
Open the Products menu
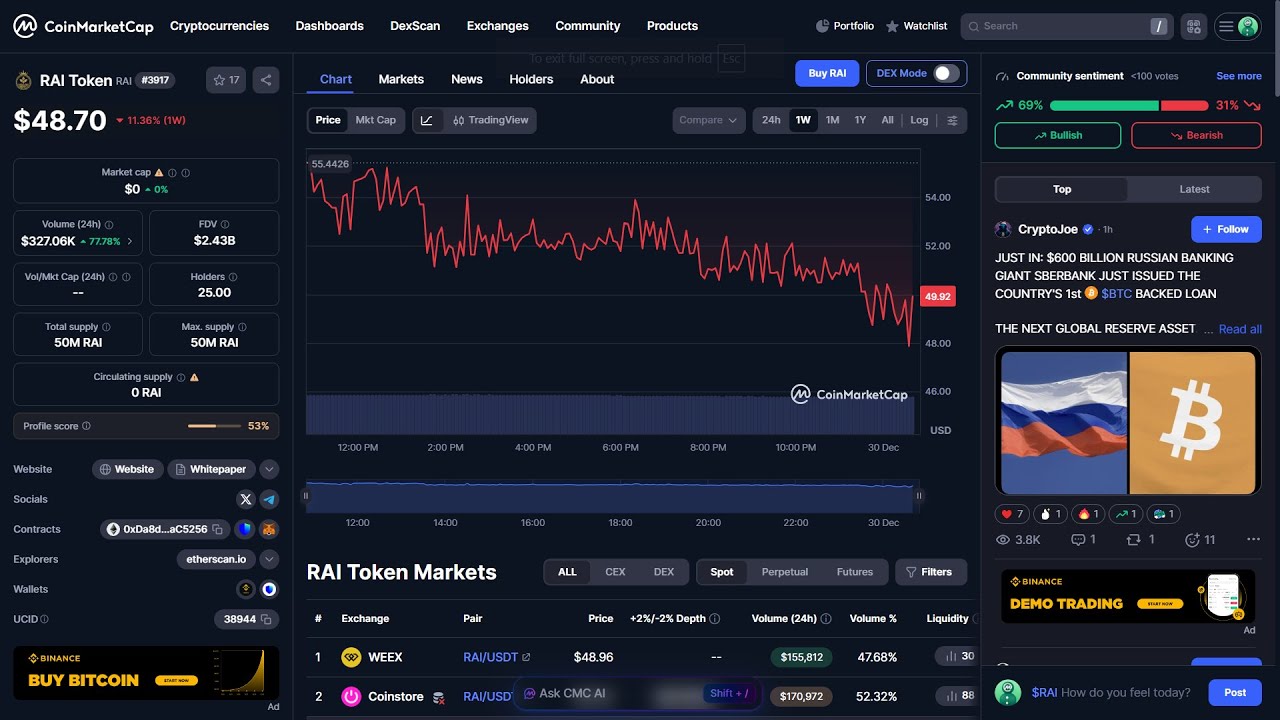pyautogui.click(x=672, y=26)
